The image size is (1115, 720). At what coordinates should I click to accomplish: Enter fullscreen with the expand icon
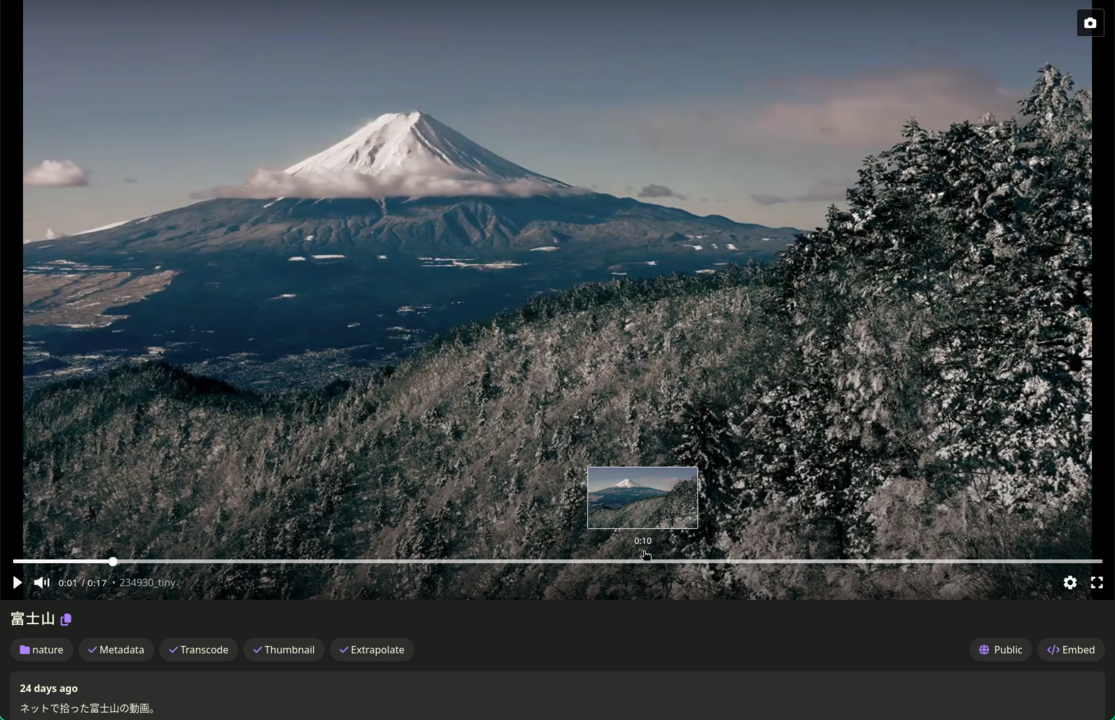point(1097,582)
